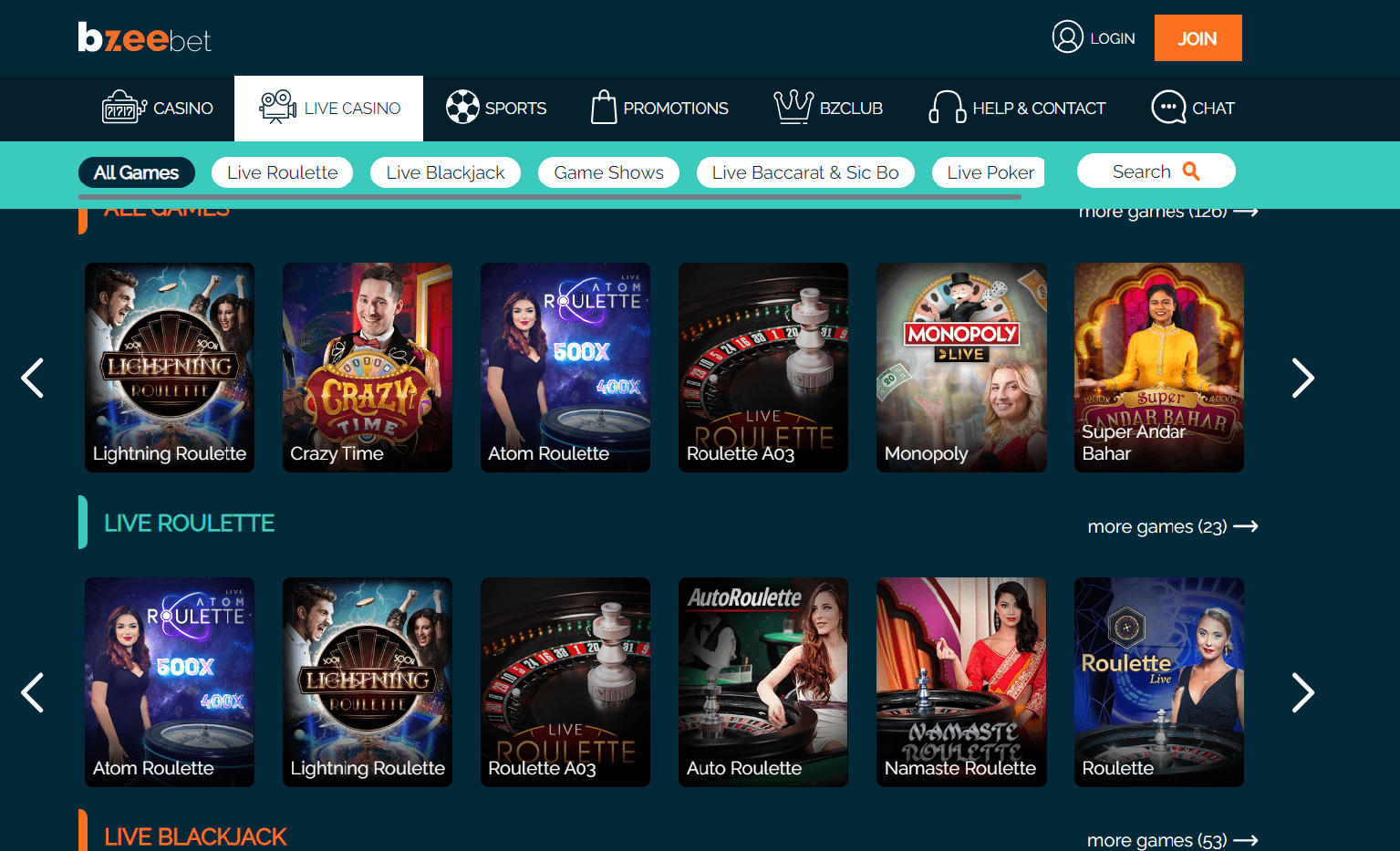The height and width of the screenshot is (851, 1400).
Task: Select the Live Poker filter
Action: coord(989,172)
